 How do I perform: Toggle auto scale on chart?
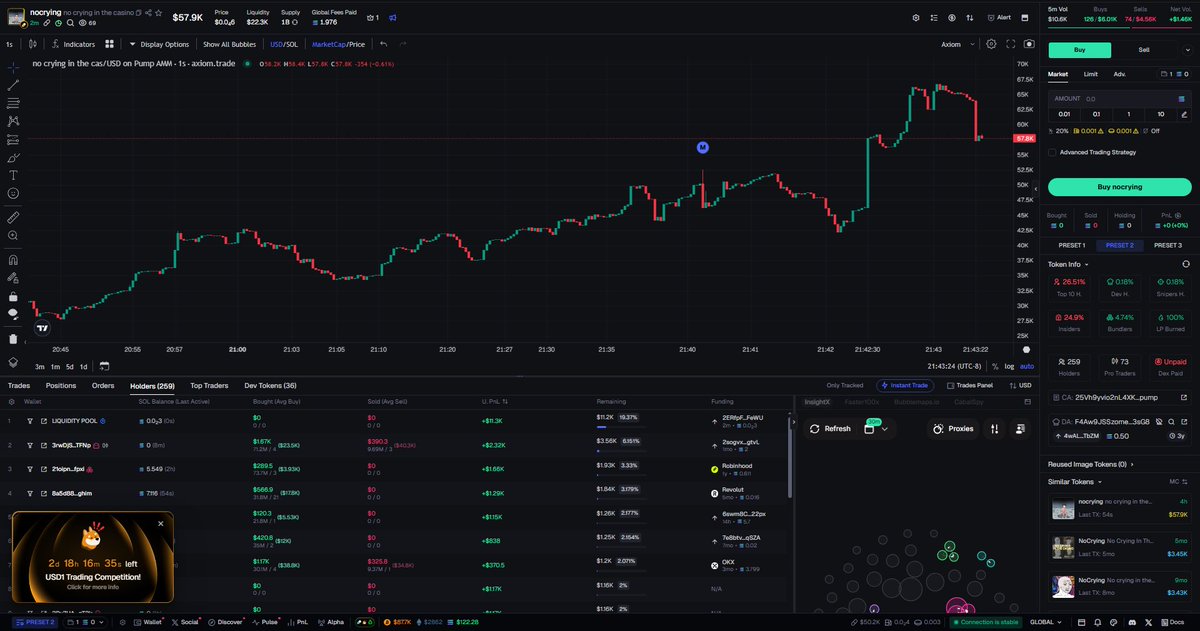(x=1027, y=366)
